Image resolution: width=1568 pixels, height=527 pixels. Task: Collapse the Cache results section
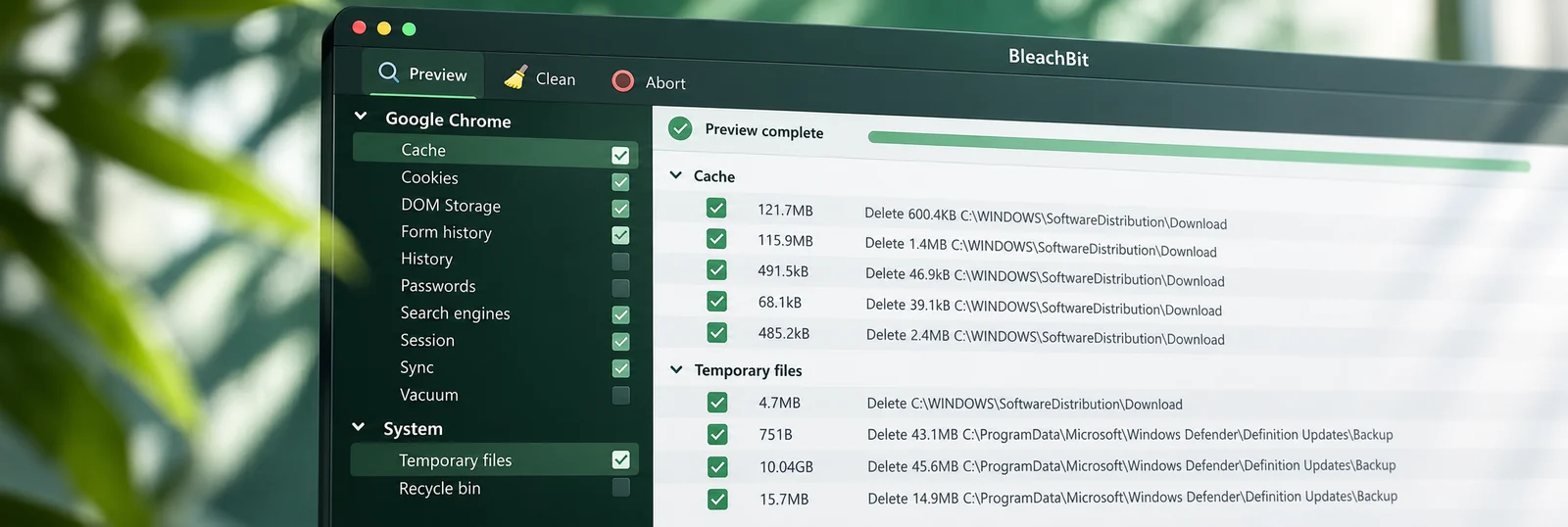click(x=675, y=175)
